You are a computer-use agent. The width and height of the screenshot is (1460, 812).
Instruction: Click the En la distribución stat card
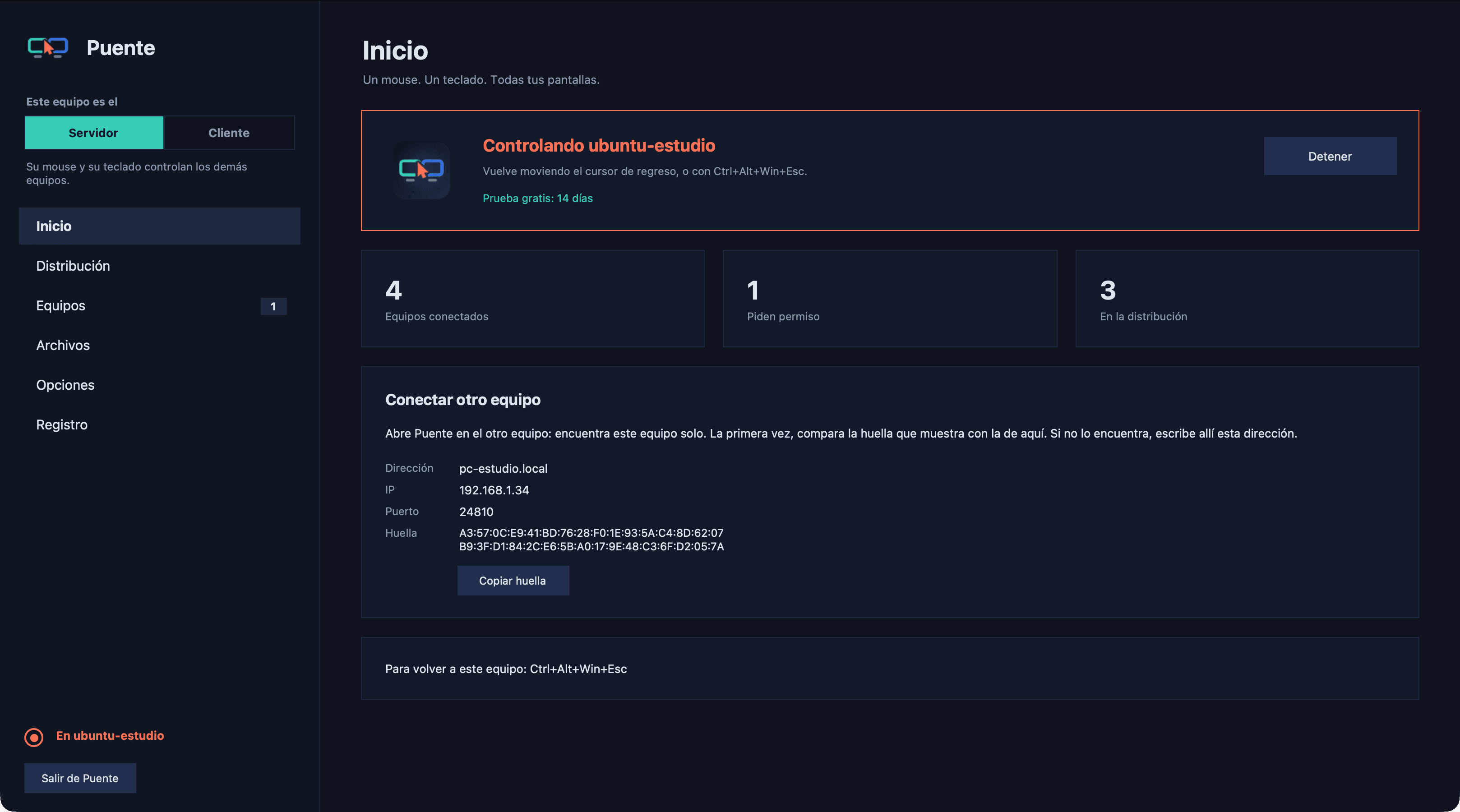tap(1247, 299)
